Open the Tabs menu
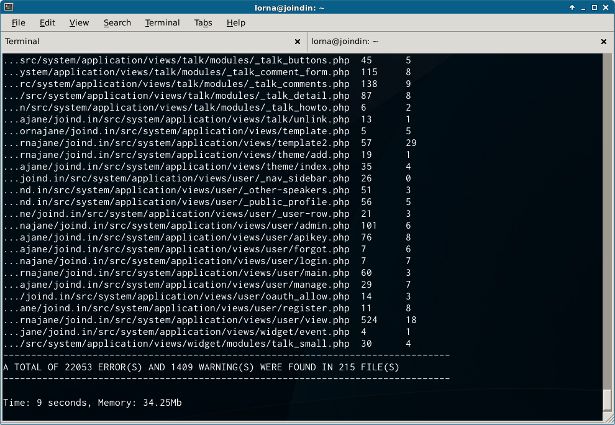The height and width of the screenshot is (425, 615). point(203,23)
